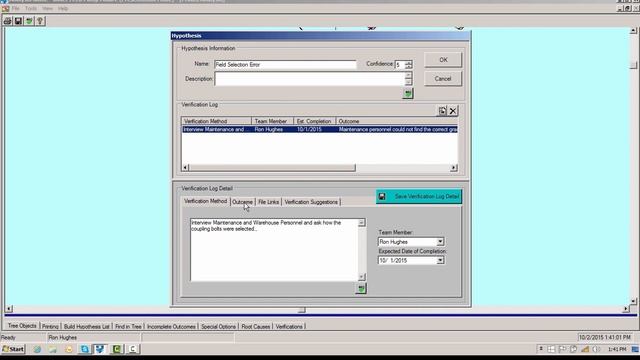Click Ron Hughes in status bar
This screenshot has height=360, width=640.
point(62,338)
